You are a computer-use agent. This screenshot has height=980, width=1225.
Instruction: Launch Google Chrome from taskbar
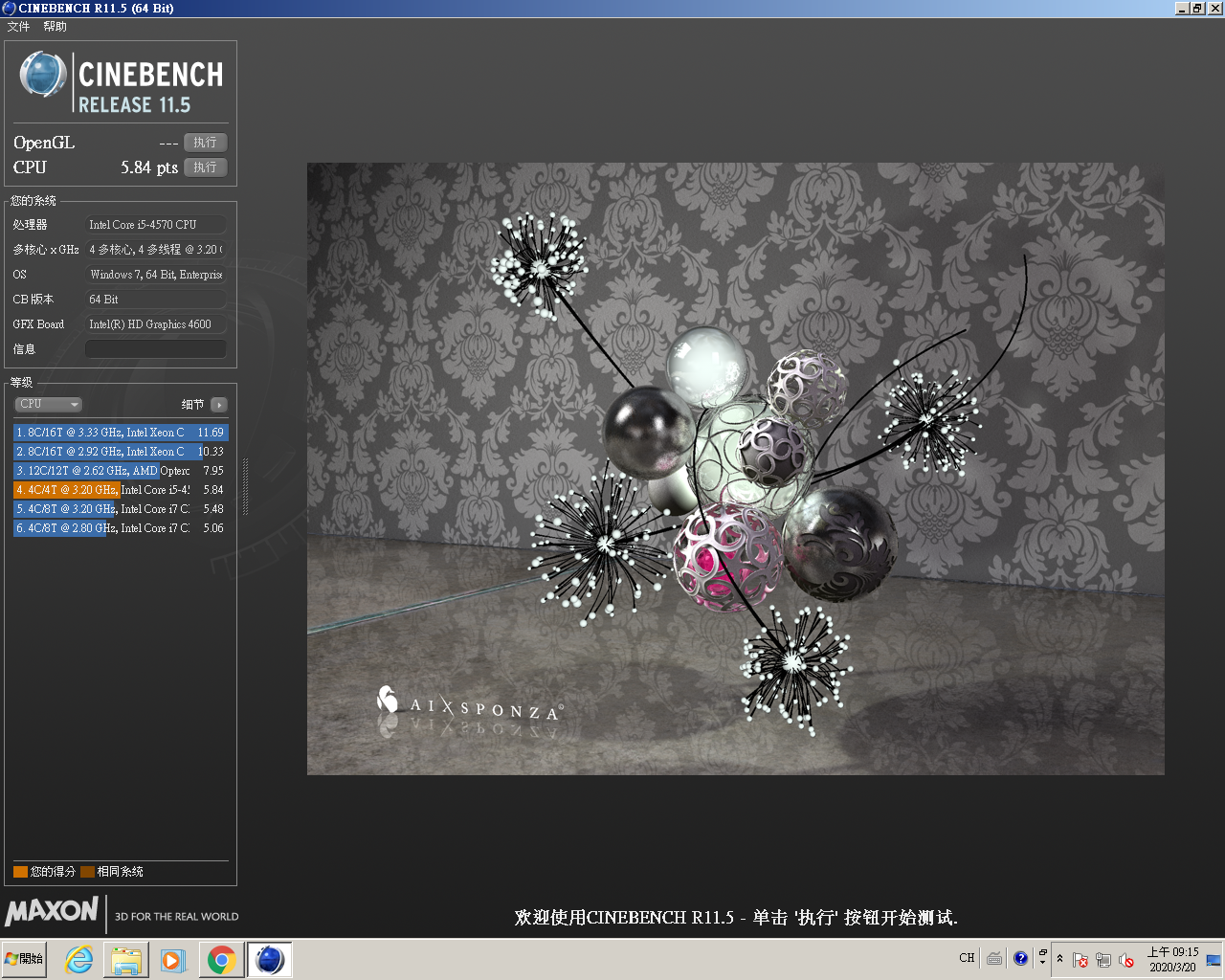(222, 960)
